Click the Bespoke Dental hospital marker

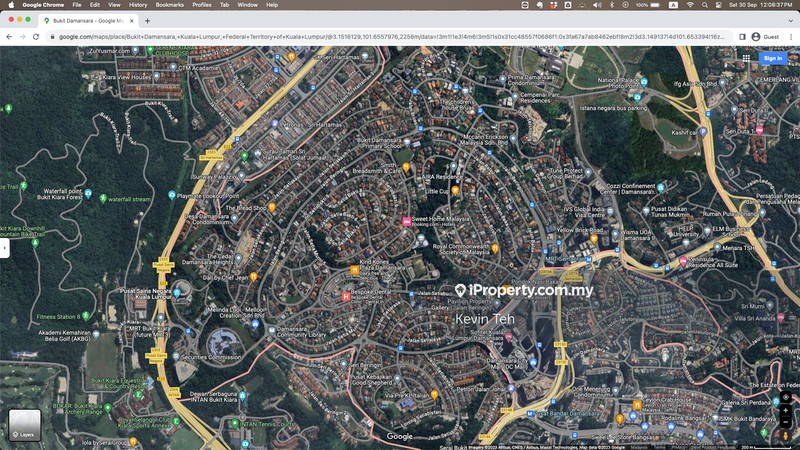pyautogui.click(x=346, y=297)
